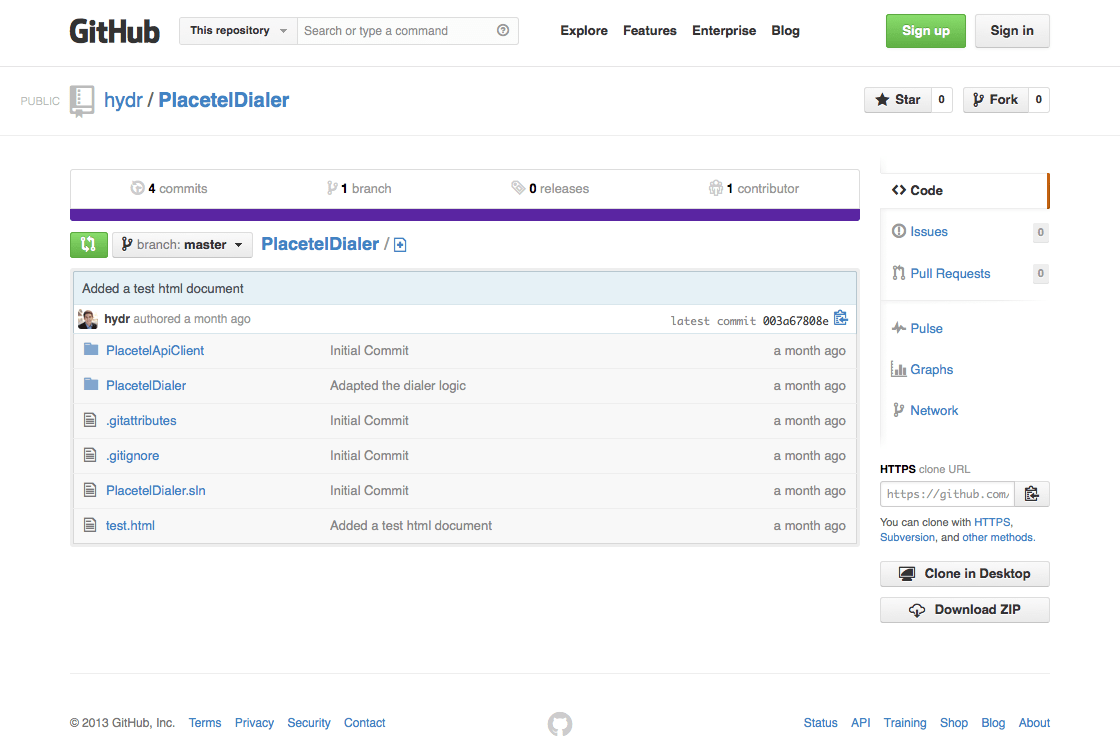Image resolution: width=1120 pixels, height=753 pixels.
Task: Click the green Sign up button
Action: pyautogui.click(x=926, y=31)
